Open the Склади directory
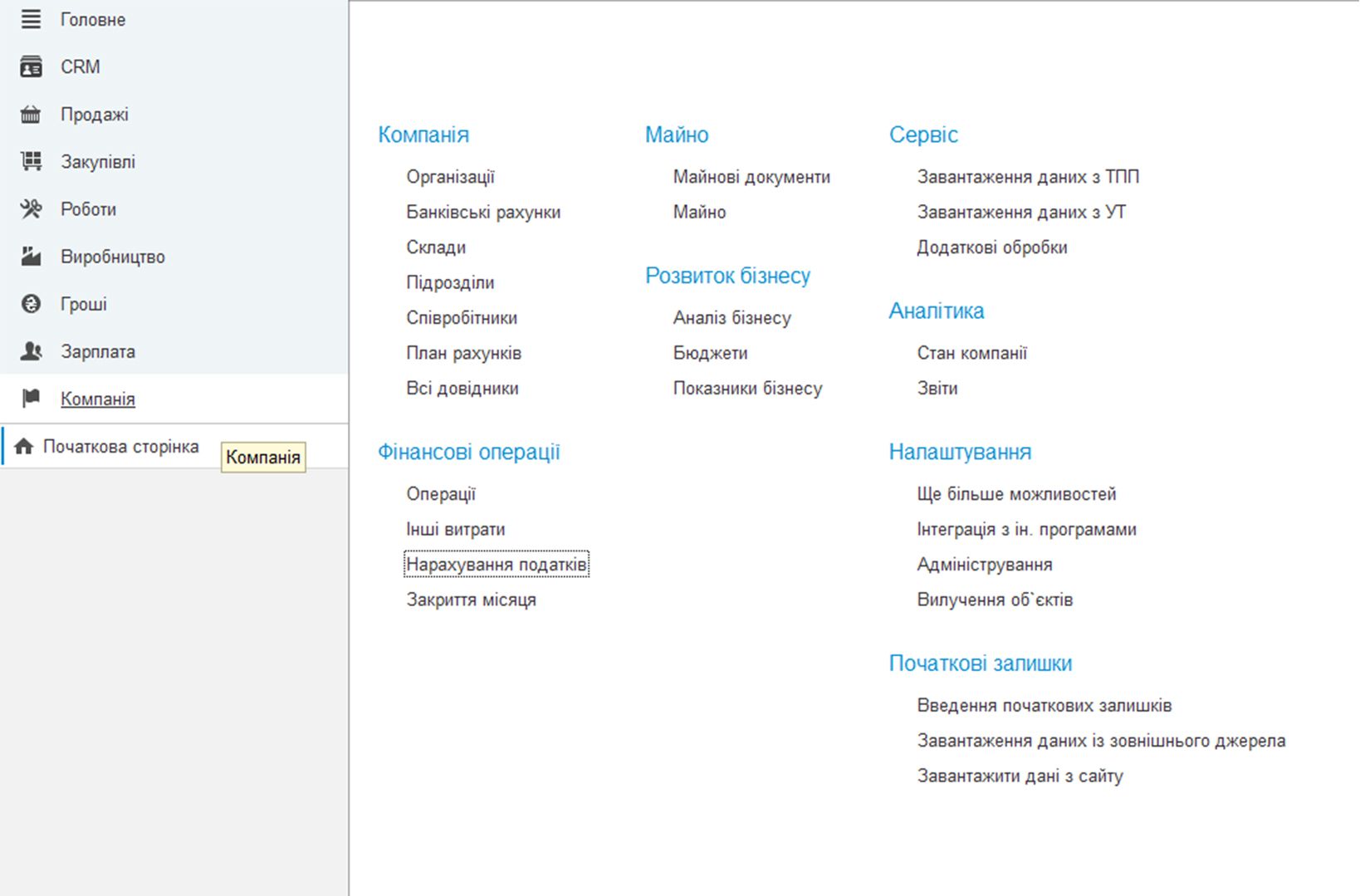The height and width of the screenshot is (896, 1360). click(436, 247)
